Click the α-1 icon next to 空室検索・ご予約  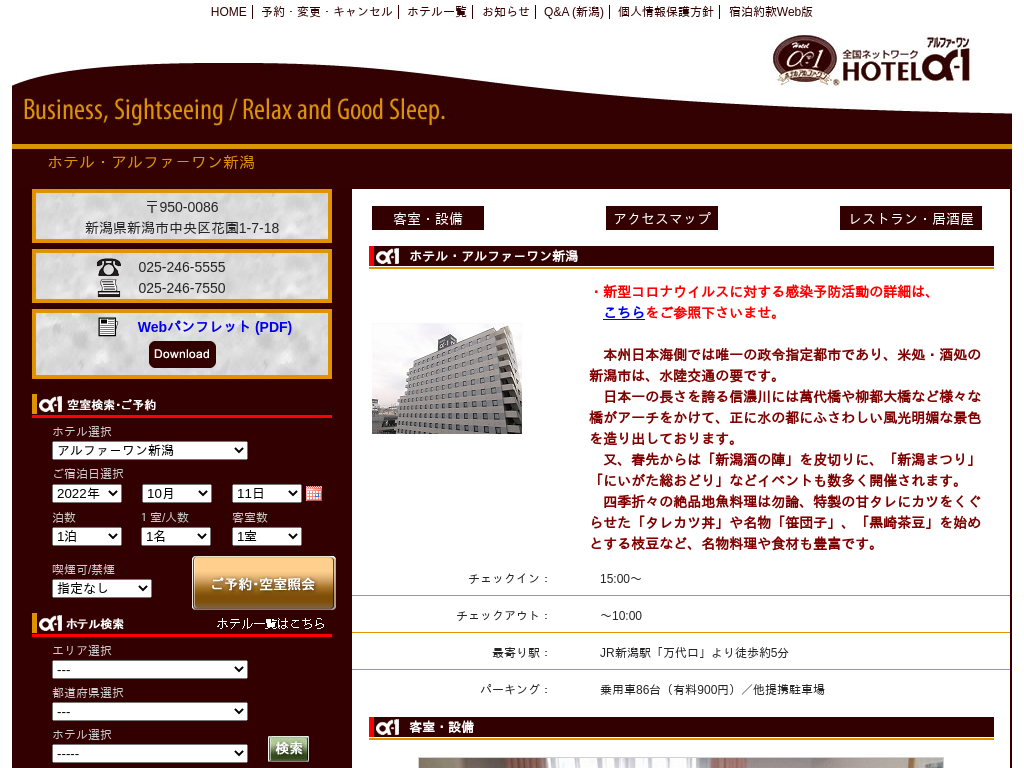tap(50, 405)
